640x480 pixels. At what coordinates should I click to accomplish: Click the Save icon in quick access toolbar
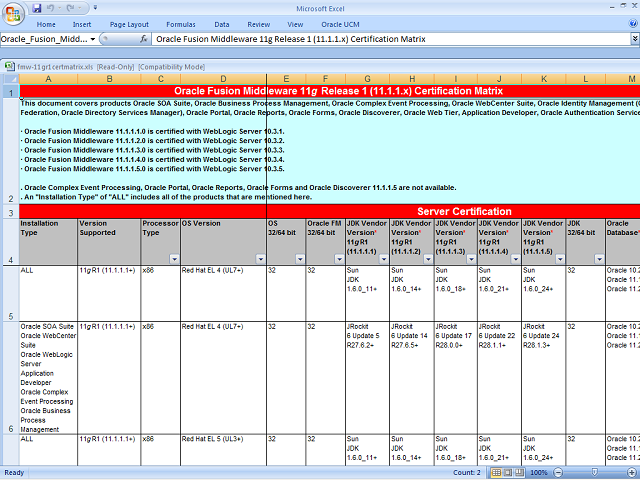pos(37,8)
